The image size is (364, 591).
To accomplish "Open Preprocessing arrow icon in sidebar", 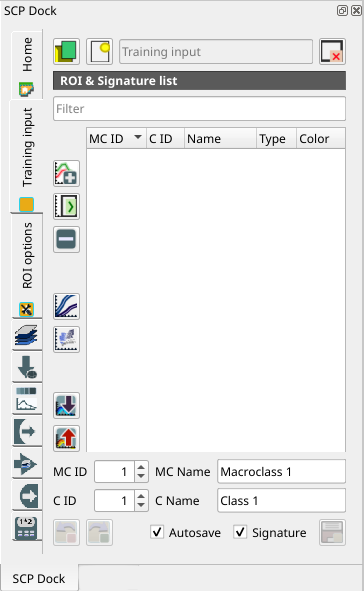I will tap(27, 431).
